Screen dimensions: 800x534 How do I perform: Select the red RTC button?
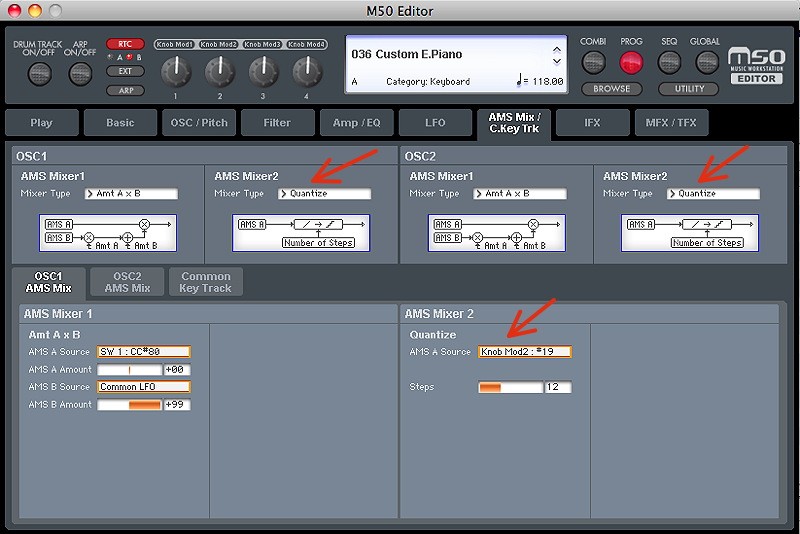[x=125, y=44]
